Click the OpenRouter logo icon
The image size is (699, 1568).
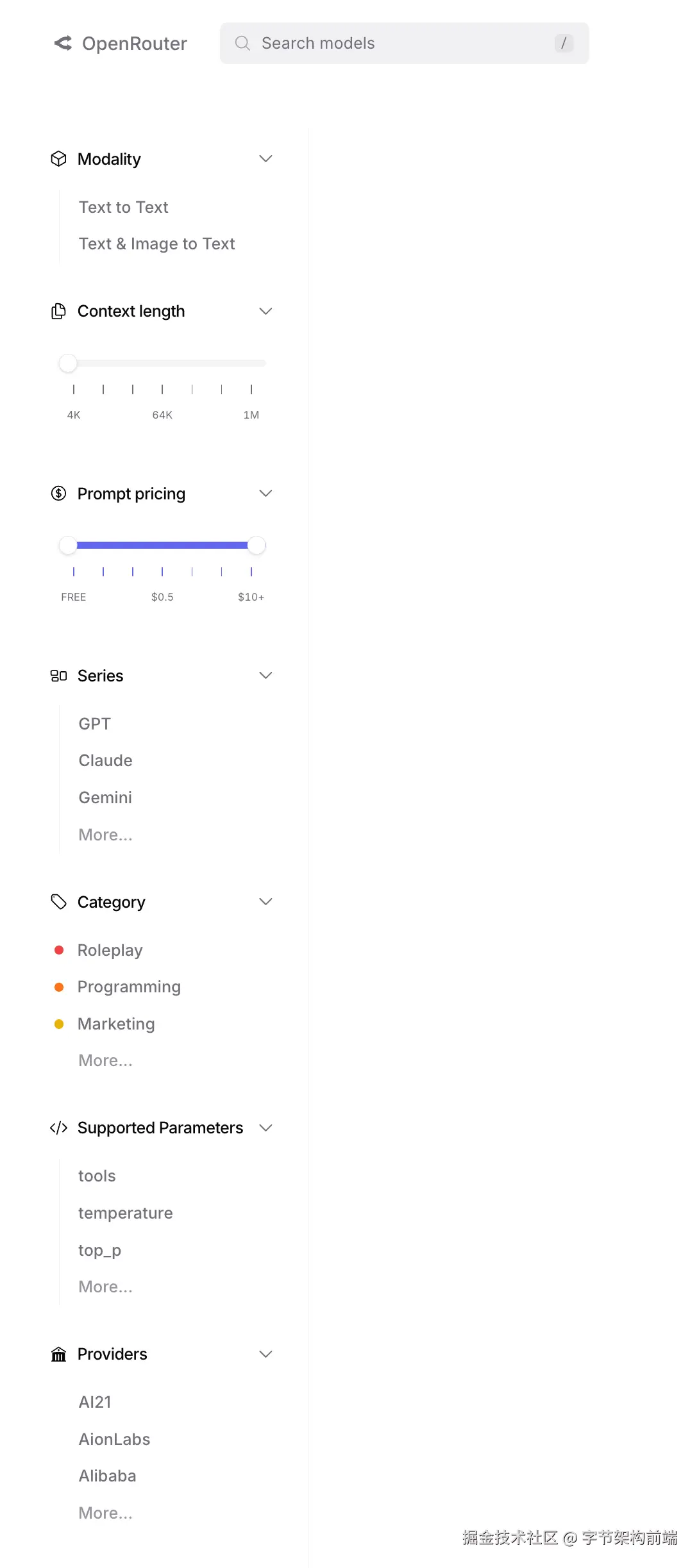pos(63,43)
